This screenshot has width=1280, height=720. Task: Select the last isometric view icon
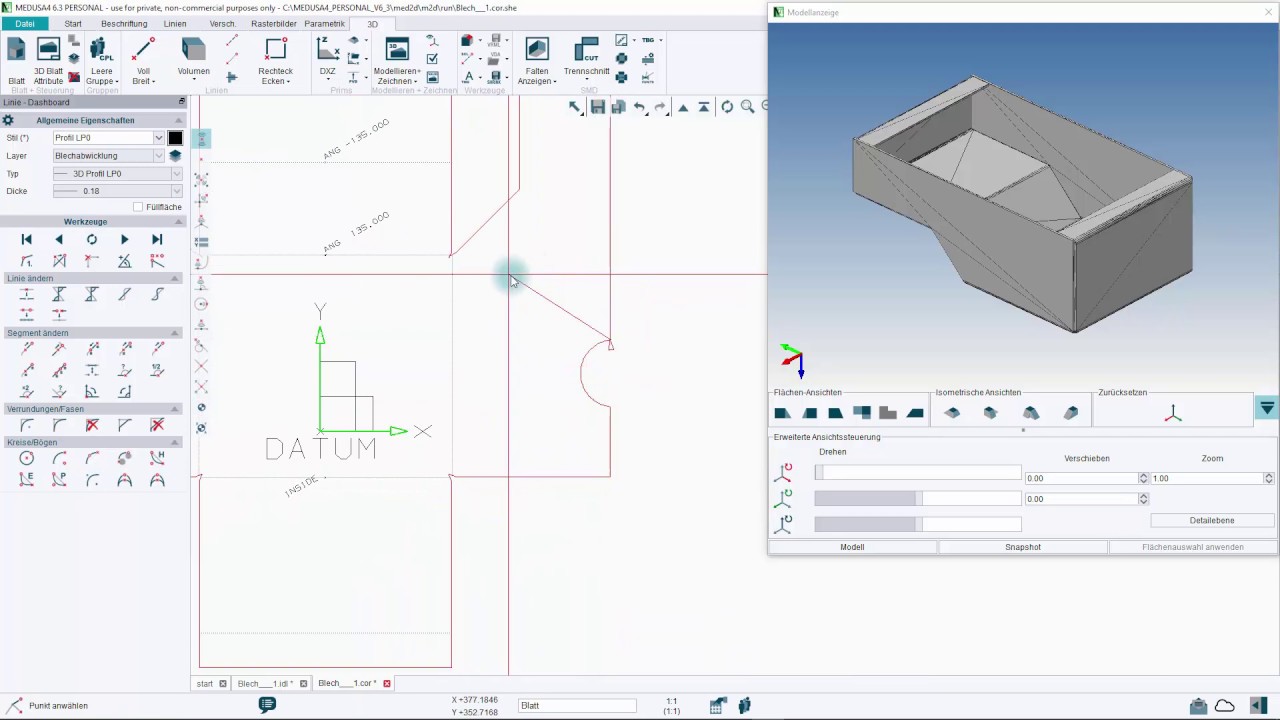click(x=1071, y=413)
